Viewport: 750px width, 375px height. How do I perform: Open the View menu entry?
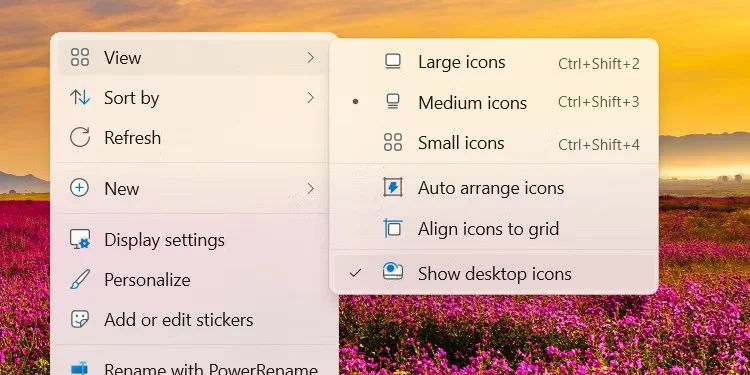pyautogui.click(x=195, y=57)
